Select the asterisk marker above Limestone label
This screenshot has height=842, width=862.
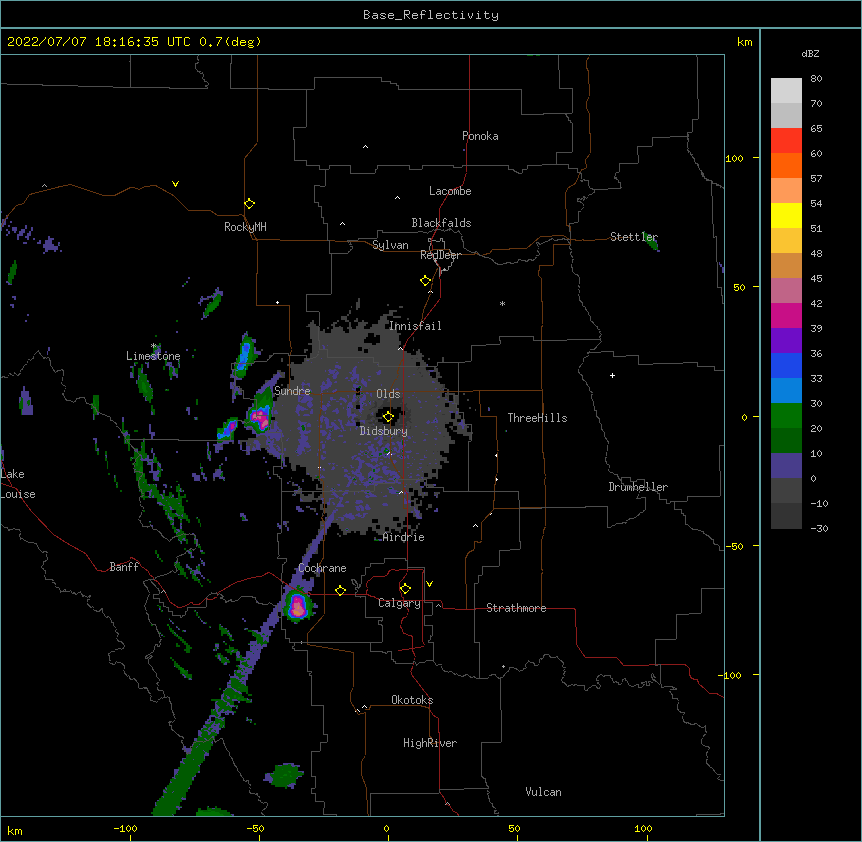pyautogui.click(x=154, y=346)
